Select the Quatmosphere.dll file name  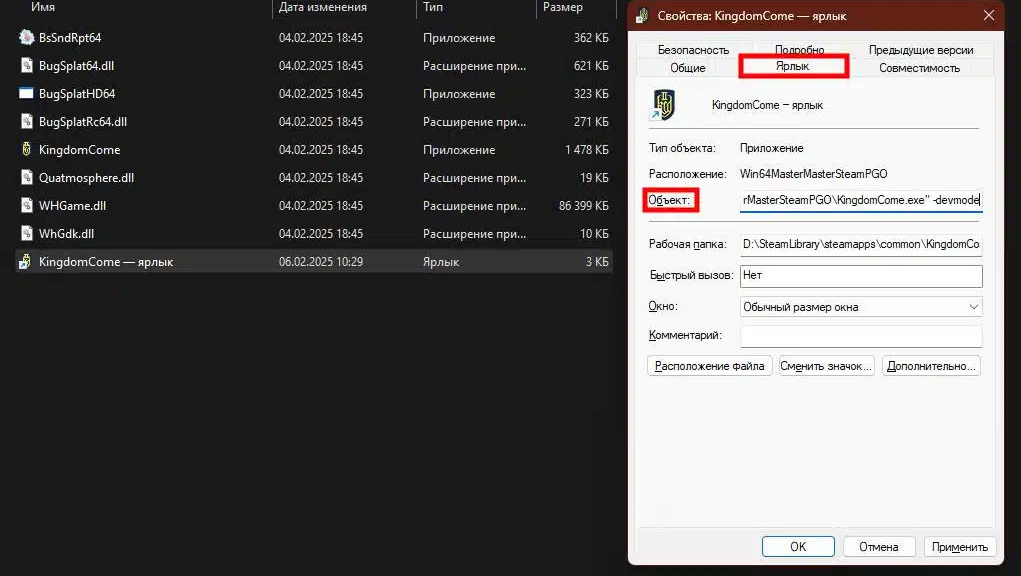point(87,178)
